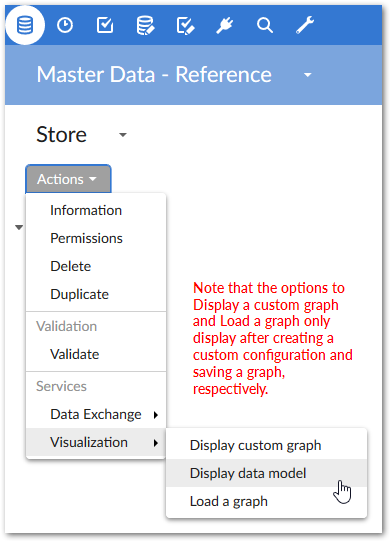The image size is (391, 542).
Task: Select Display custom graph option
Action: tap(266, 445)
